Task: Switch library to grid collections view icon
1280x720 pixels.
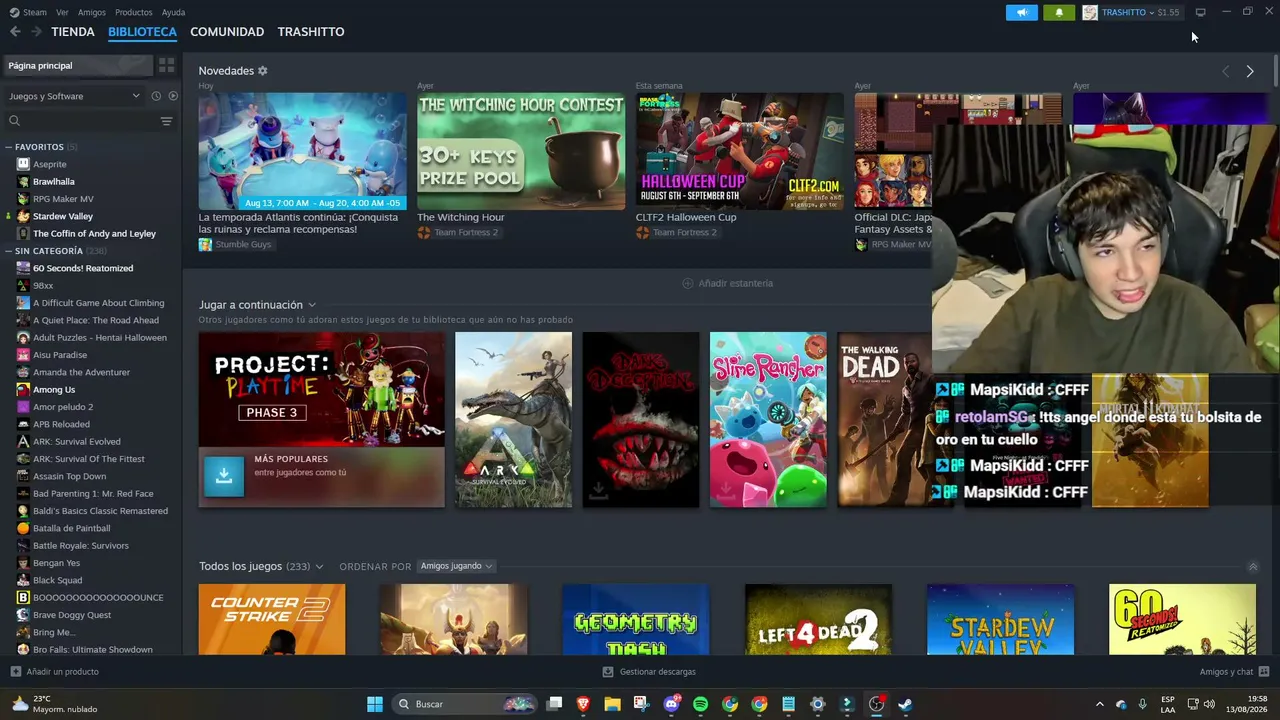Action: point(166,65)
